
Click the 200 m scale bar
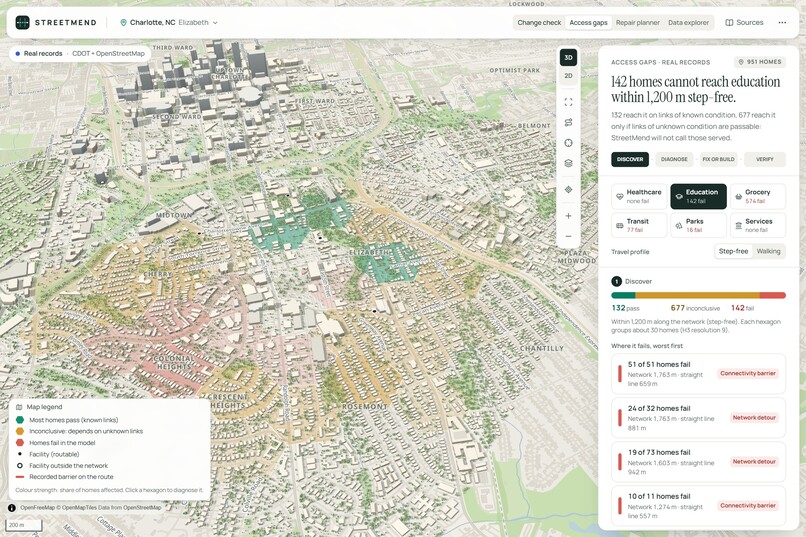pyautogui.click(x=24, y=525)
